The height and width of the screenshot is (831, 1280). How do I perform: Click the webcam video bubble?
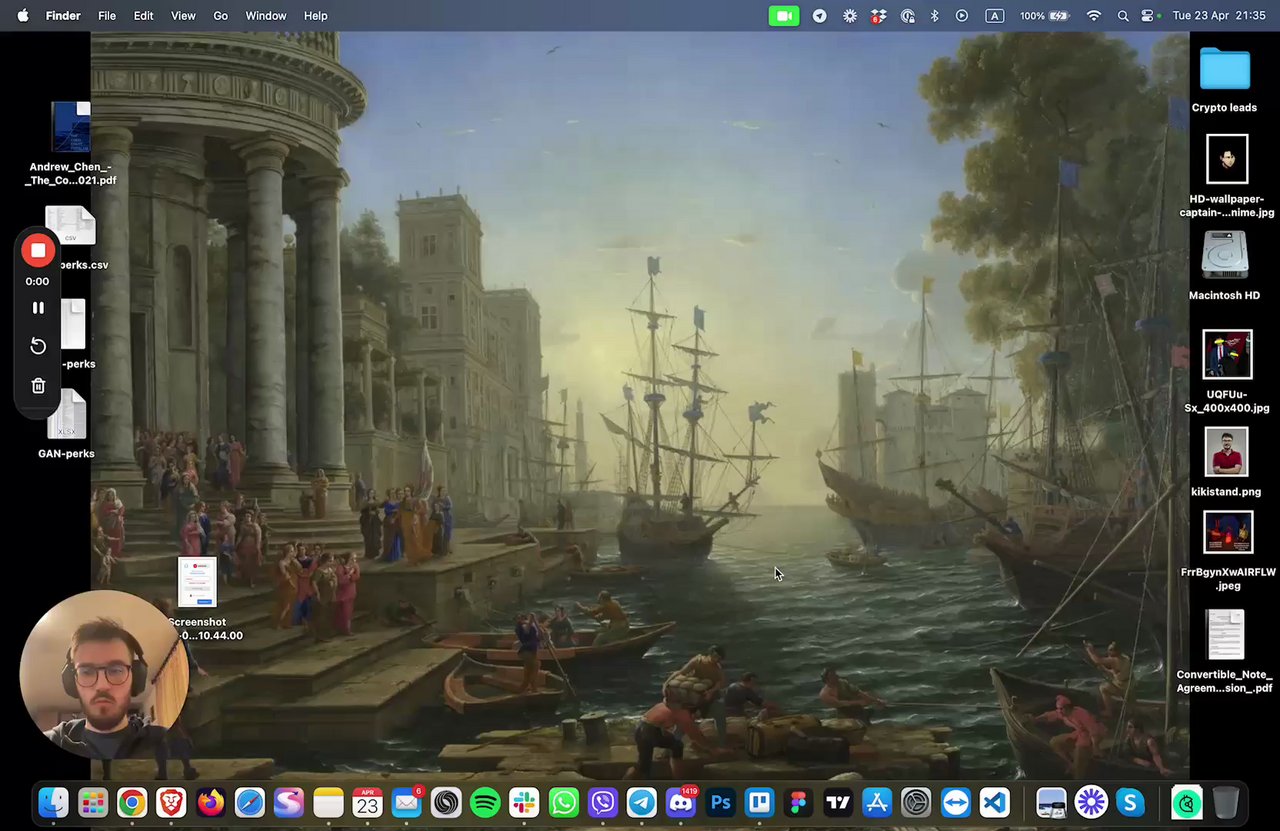104,673
